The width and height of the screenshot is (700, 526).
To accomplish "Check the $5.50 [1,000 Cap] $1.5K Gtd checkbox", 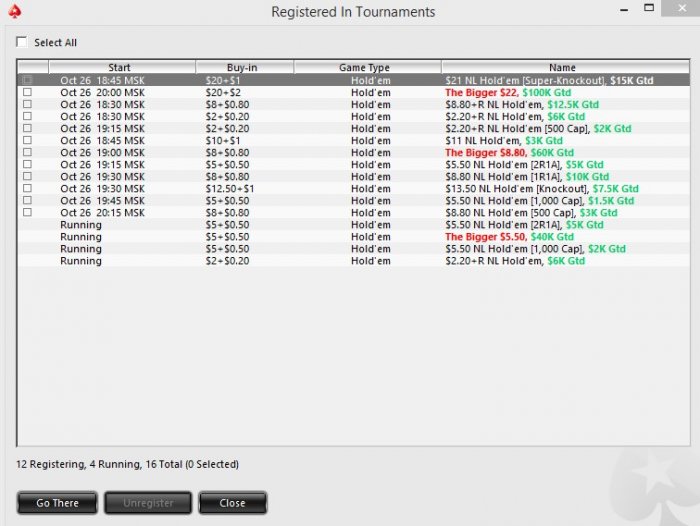I will 27,200.
